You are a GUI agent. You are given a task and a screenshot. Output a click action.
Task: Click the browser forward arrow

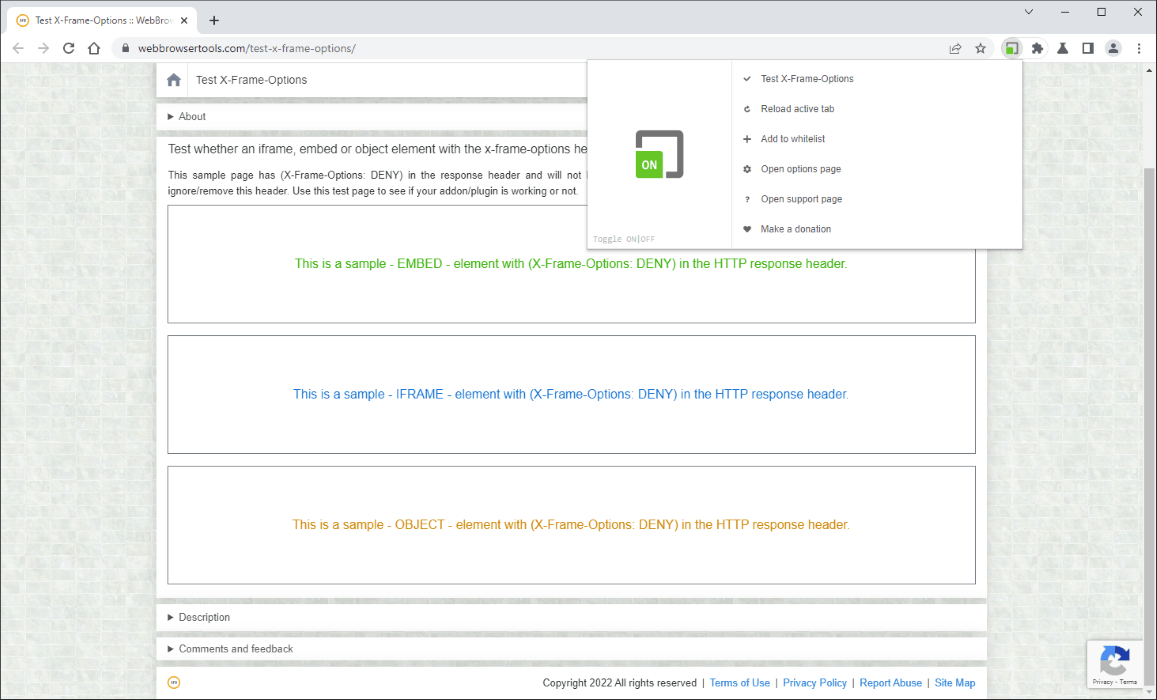click(44, 48)
